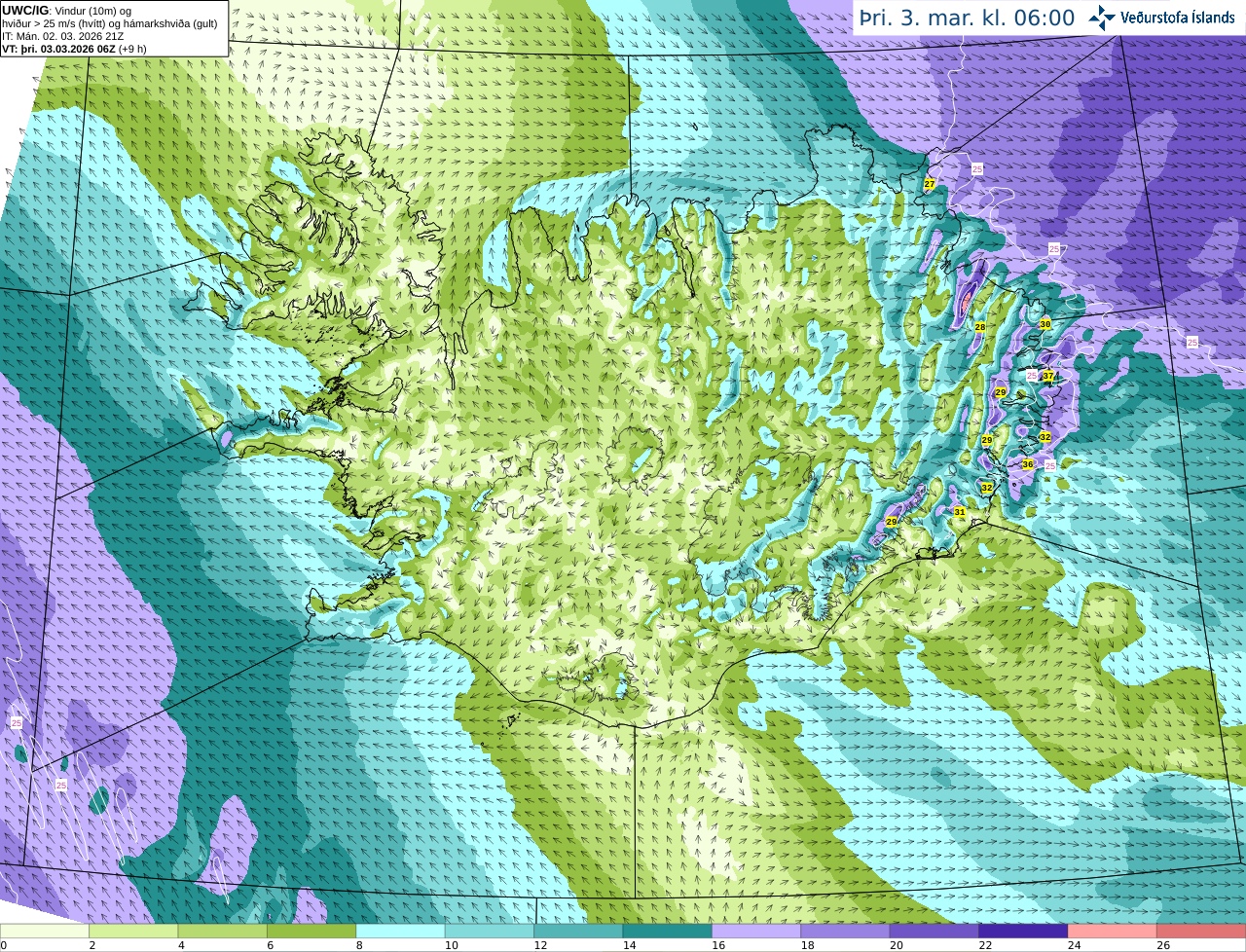1246x952 pixels.
Task: Click the yellow gust label 36
Action: click(x=1028, y=464)
